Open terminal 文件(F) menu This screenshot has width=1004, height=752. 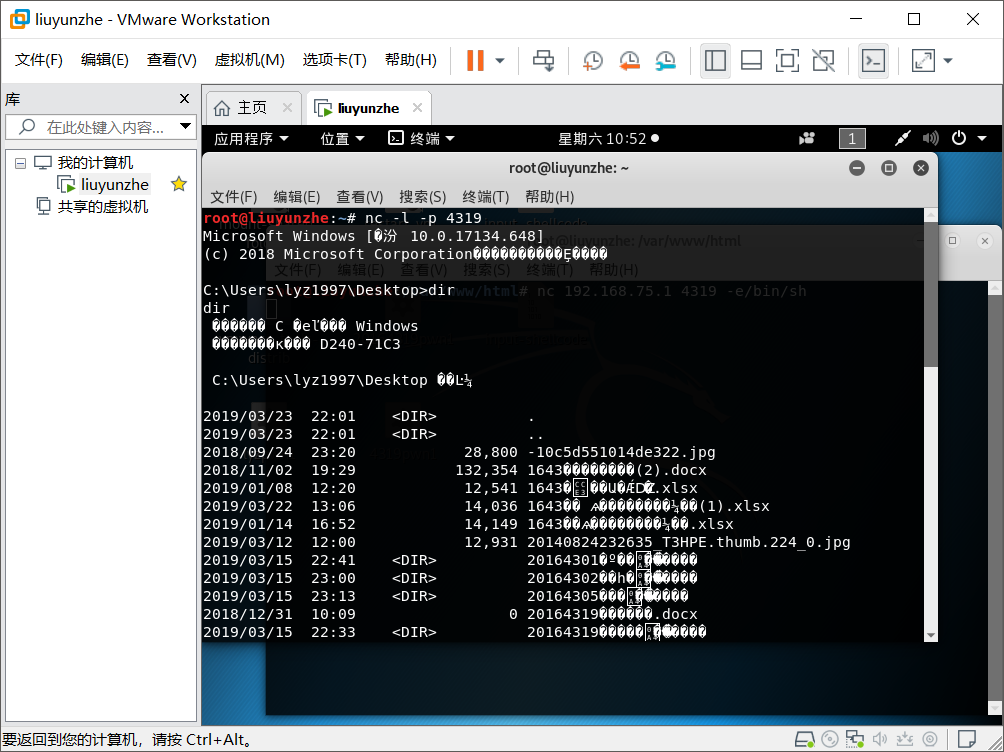234,197
